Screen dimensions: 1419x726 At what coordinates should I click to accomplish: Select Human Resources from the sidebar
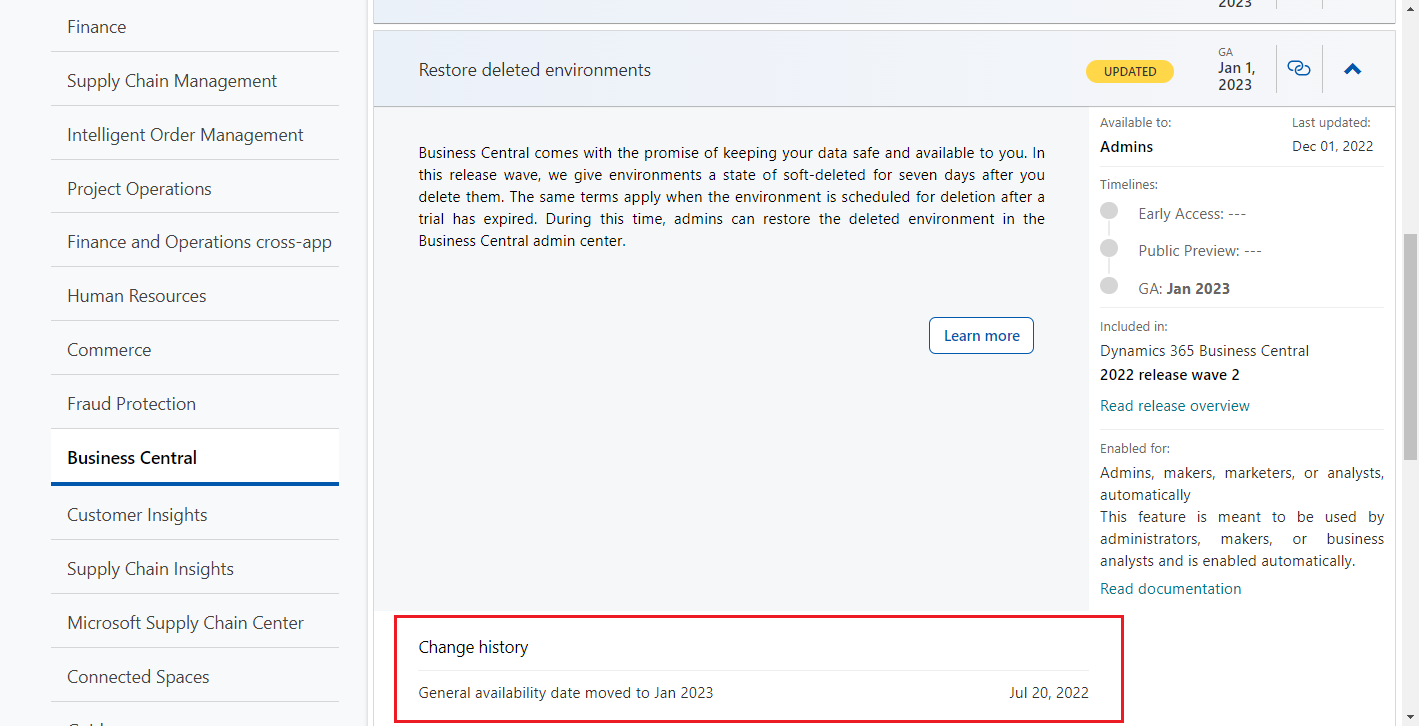point(136,295)
